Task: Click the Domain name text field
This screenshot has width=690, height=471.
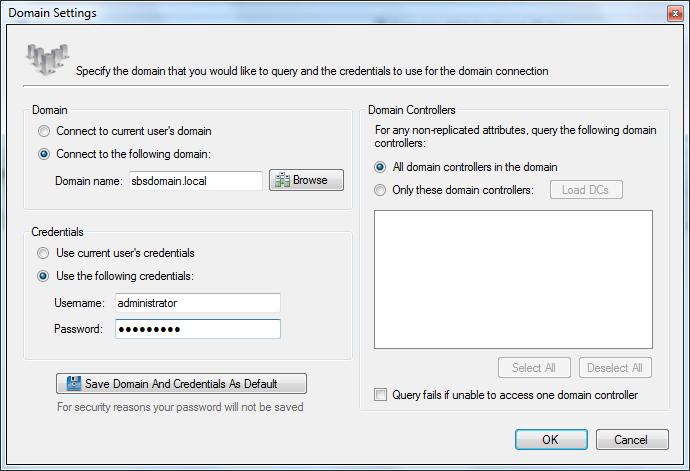Action: [195, 180]
